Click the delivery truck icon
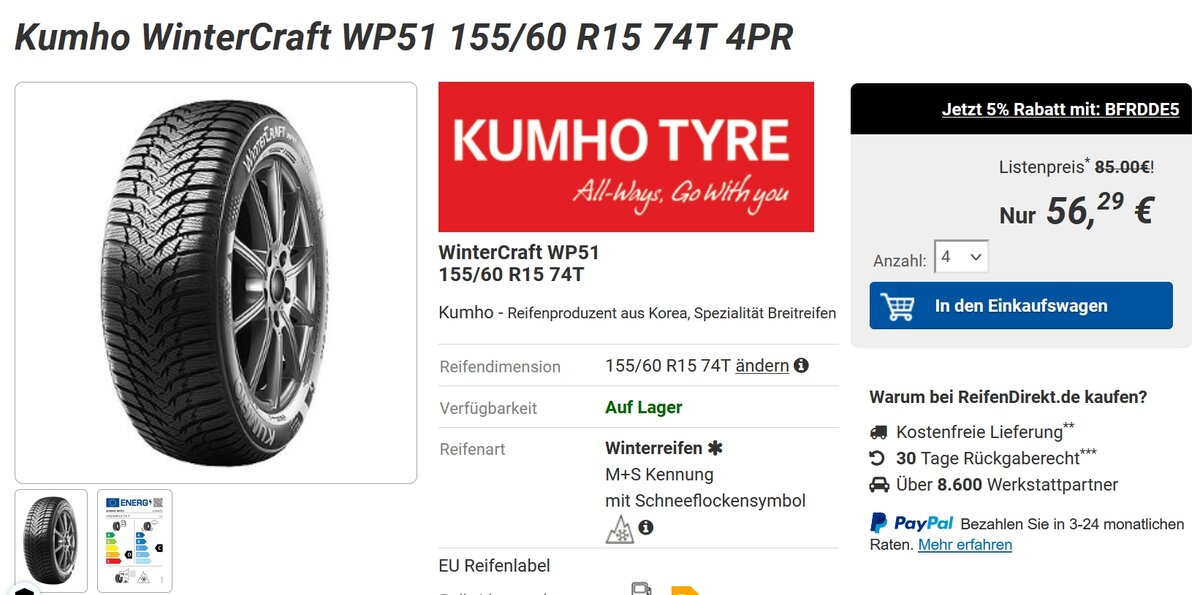The image size is (1200, 595). tap(879, 432)
